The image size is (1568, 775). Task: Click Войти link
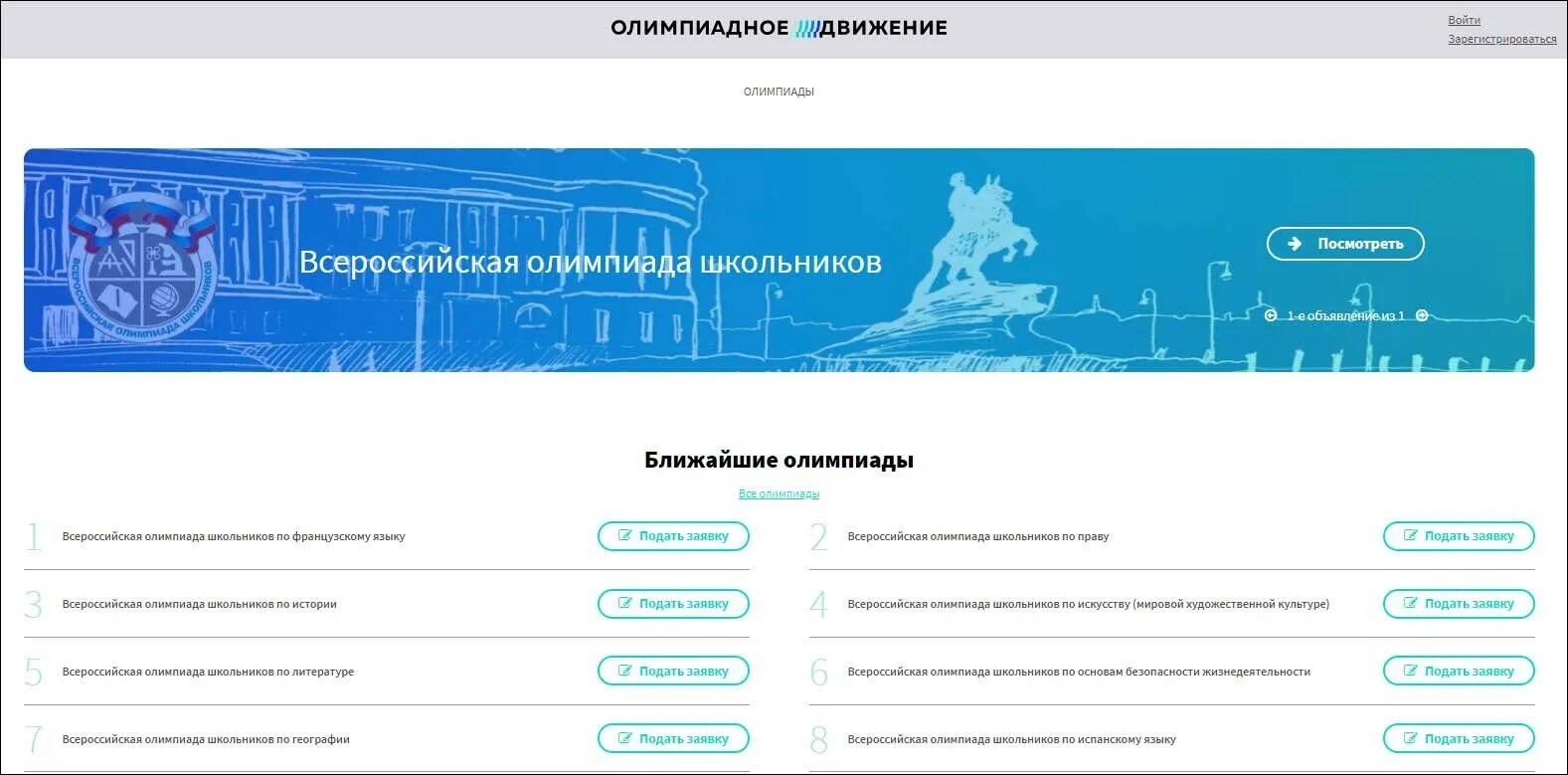click(x=1464, y=20)
